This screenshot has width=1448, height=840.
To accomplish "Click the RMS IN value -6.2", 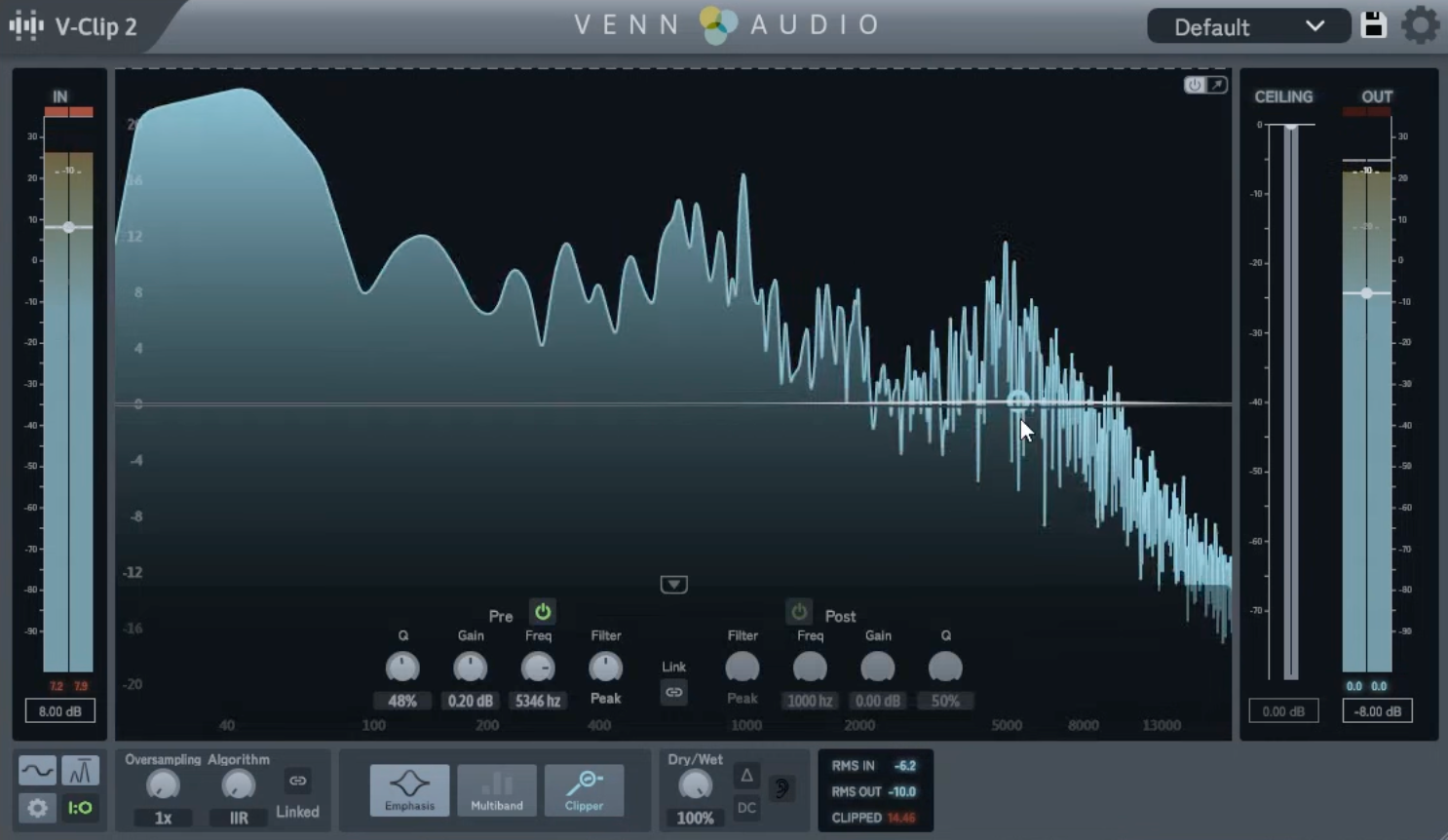I will 905,766.
